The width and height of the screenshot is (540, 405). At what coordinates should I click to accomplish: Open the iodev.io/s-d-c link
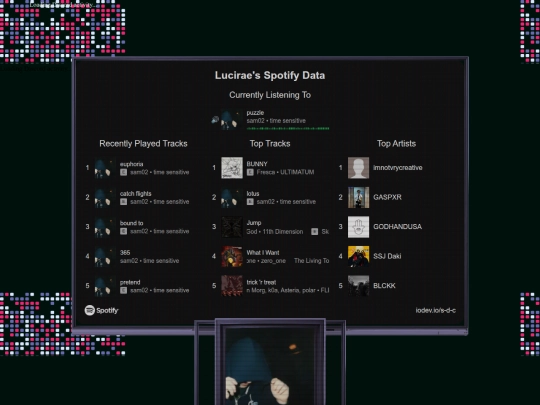click(435, 310)
